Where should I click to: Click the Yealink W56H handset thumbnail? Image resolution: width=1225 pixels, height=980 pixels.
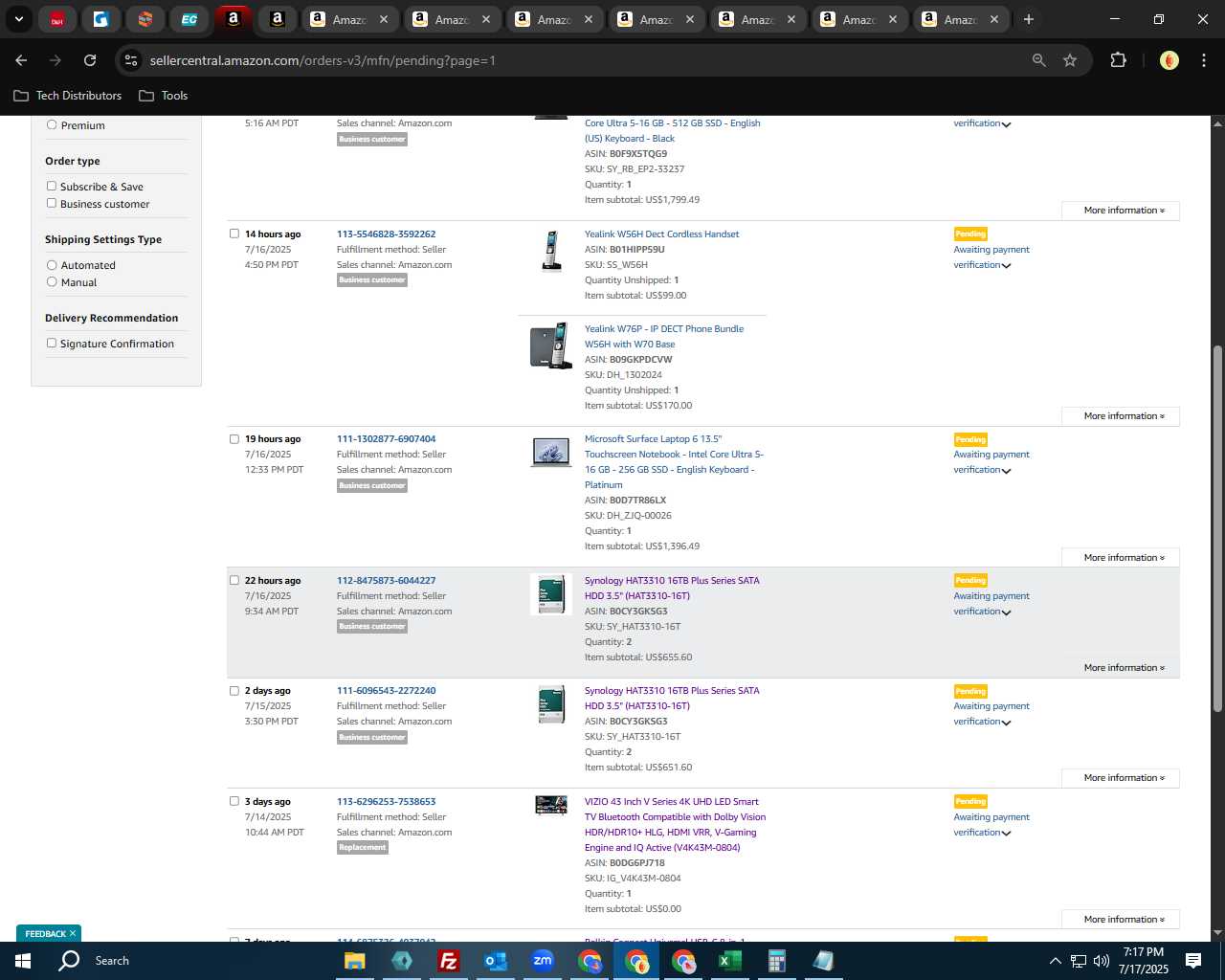point(551,251)
